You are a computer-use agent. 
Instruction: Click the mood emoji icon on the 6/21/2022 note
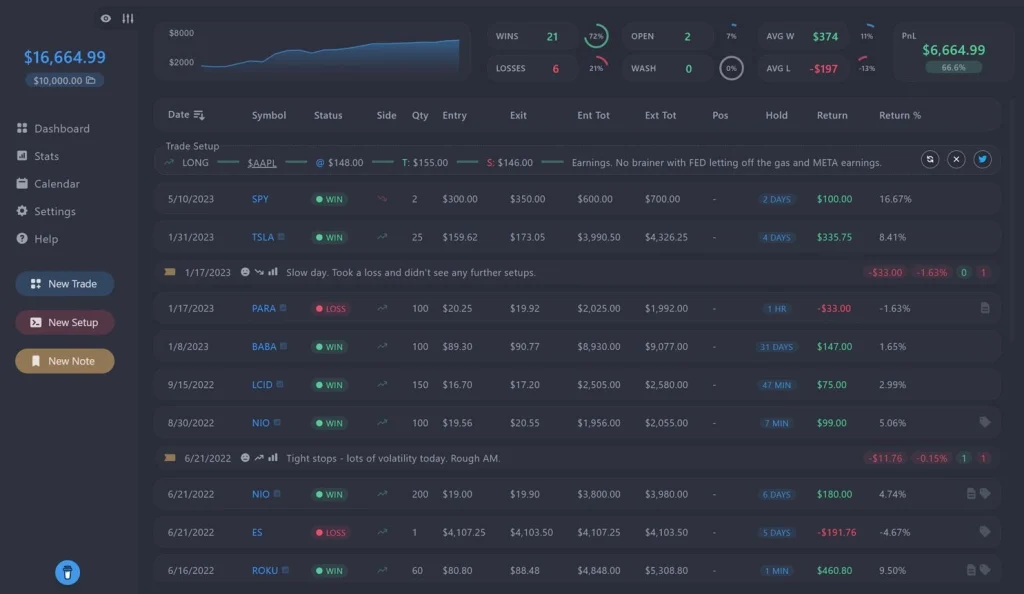[244, 458]
